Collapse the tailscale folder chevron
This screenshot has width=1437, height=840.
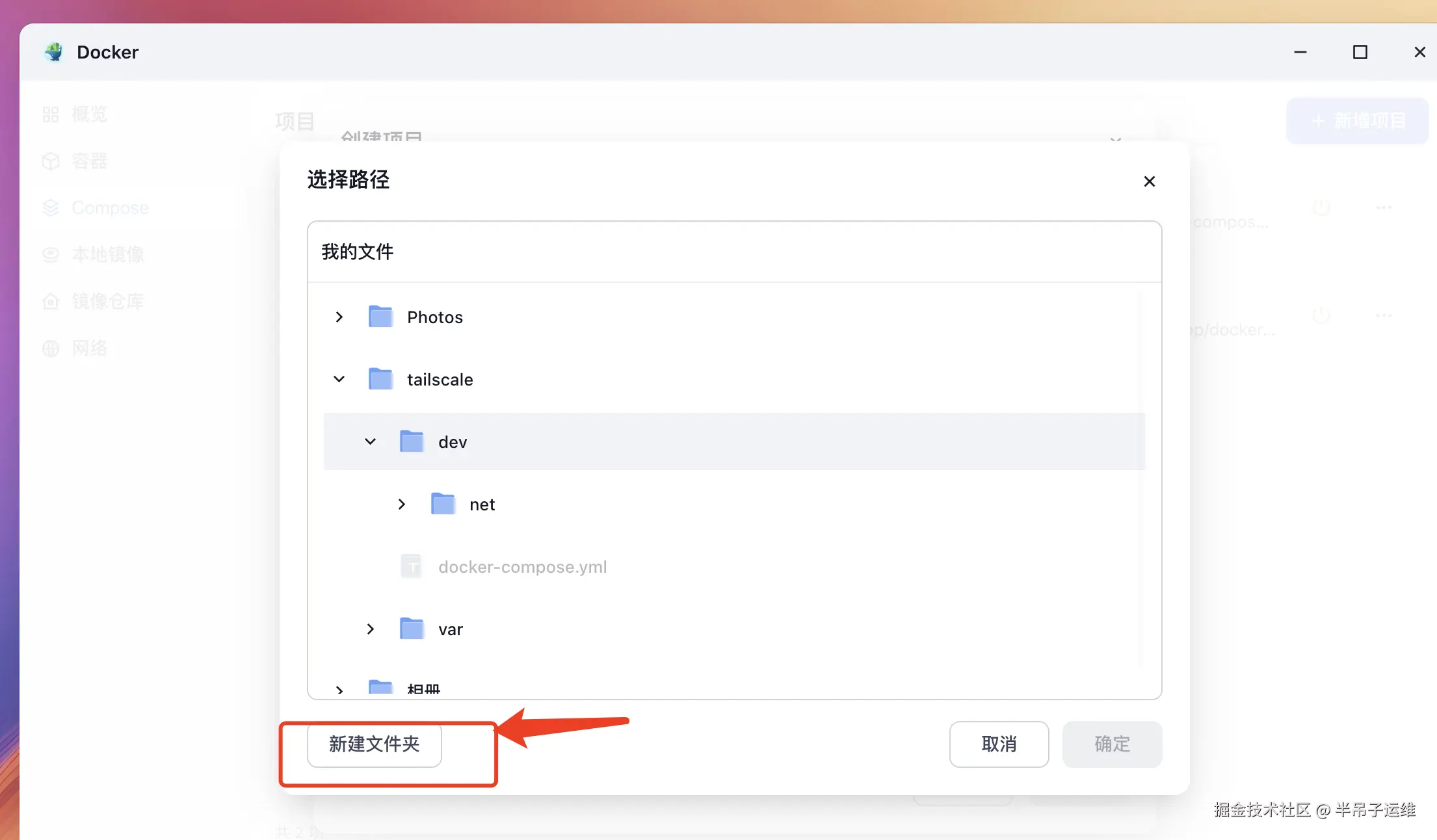click(x=339, y=379)
